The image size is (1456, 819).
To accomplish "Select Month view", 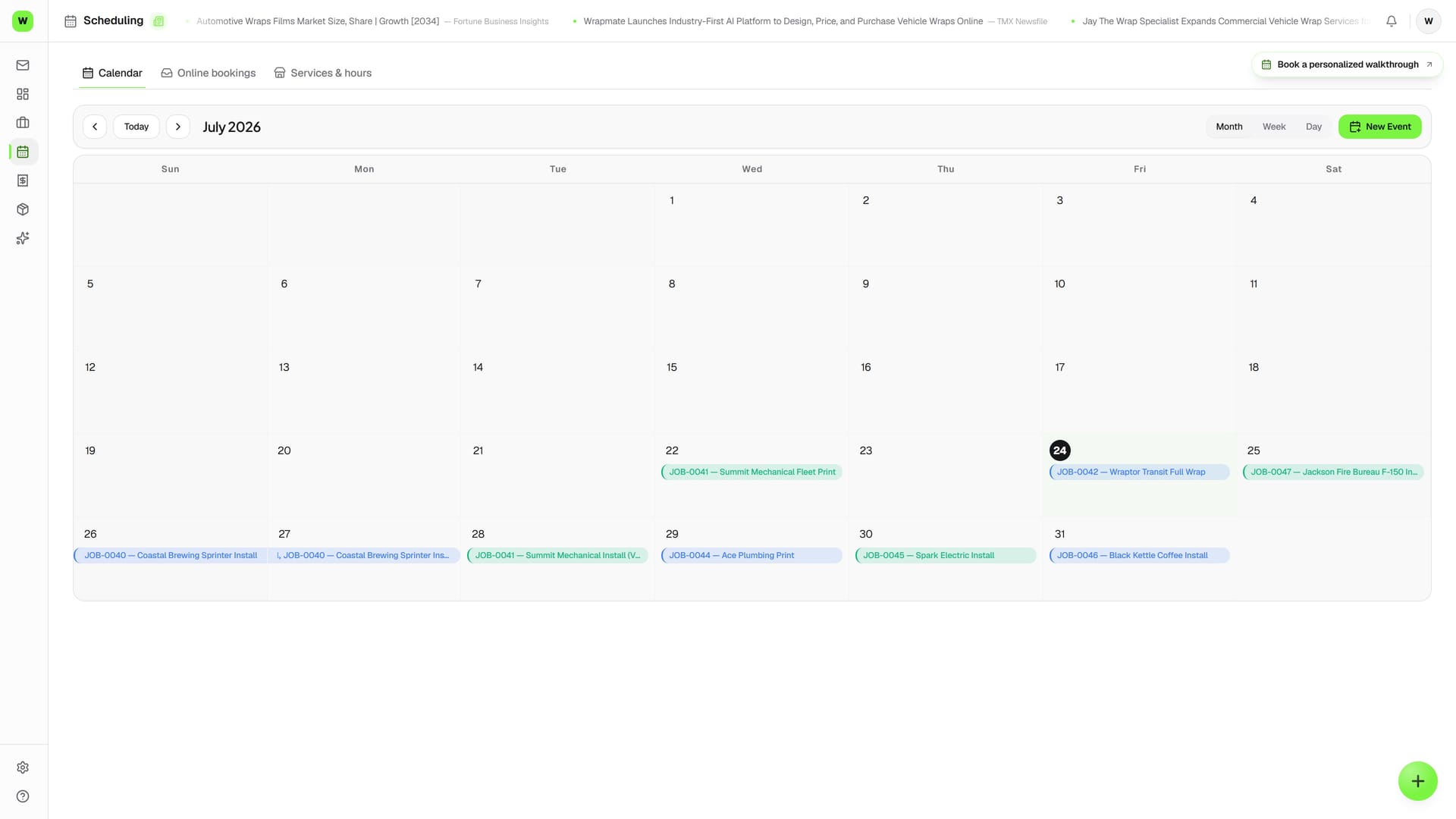I will (1229, 127).
